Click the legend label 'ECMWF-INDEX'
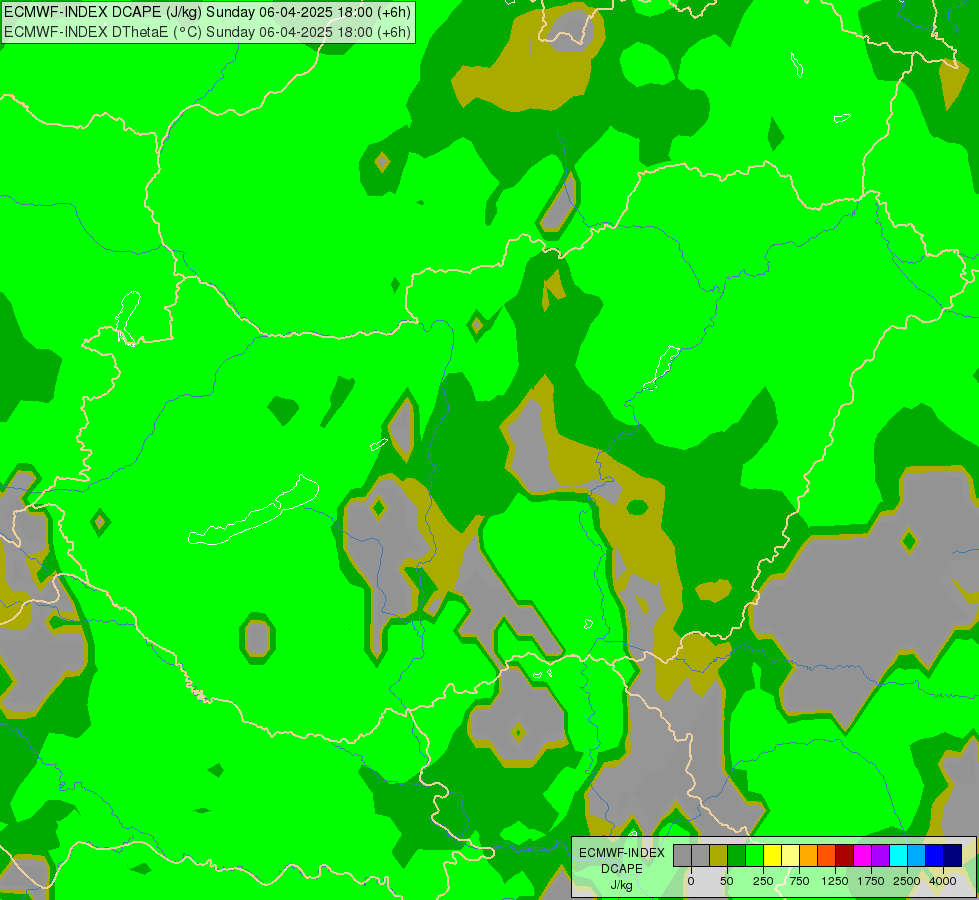This screenshot has height=900, width=979. pos(622,853)
